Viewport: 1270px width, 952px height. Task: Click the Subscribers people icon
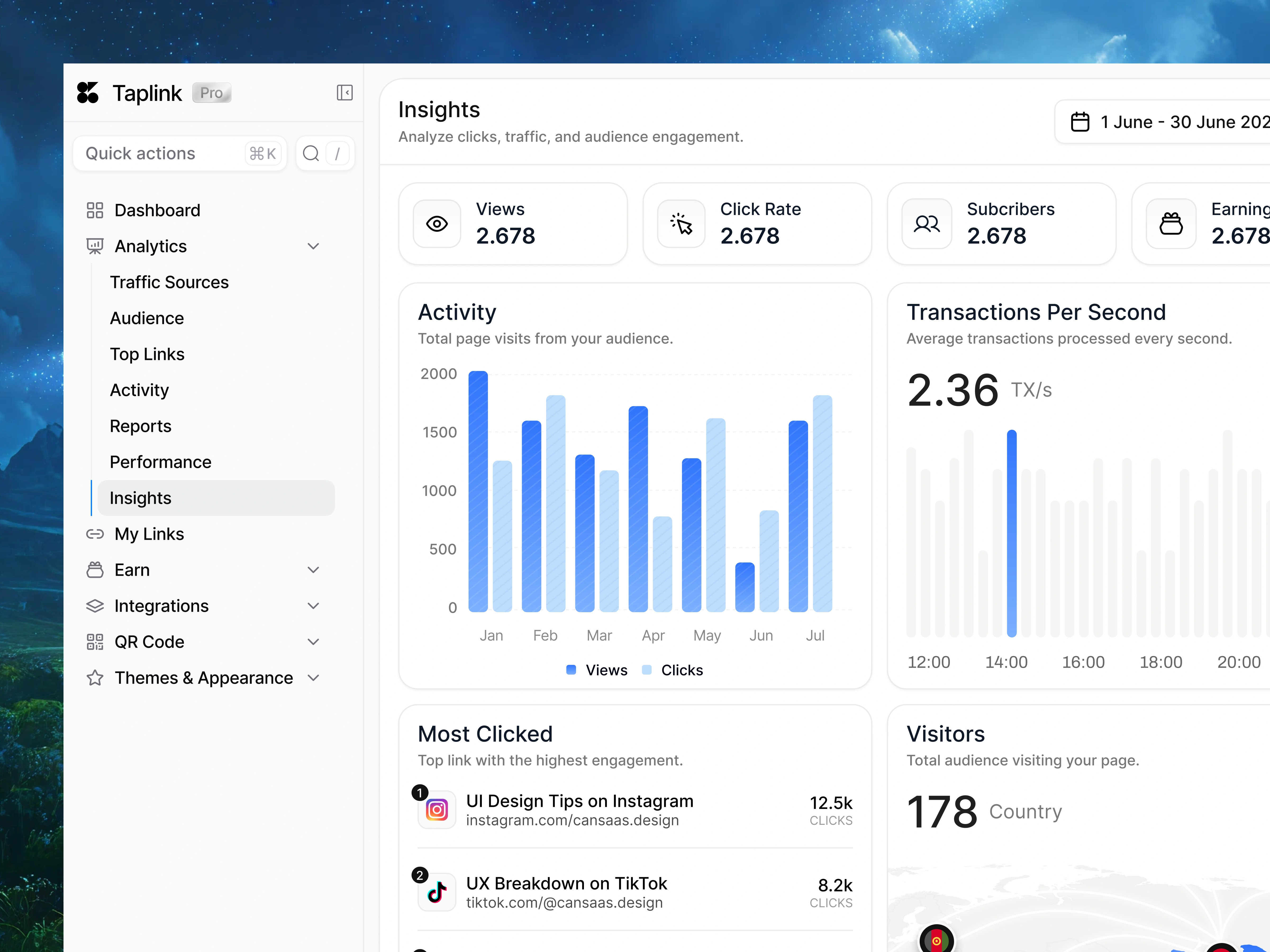(926, 224)
